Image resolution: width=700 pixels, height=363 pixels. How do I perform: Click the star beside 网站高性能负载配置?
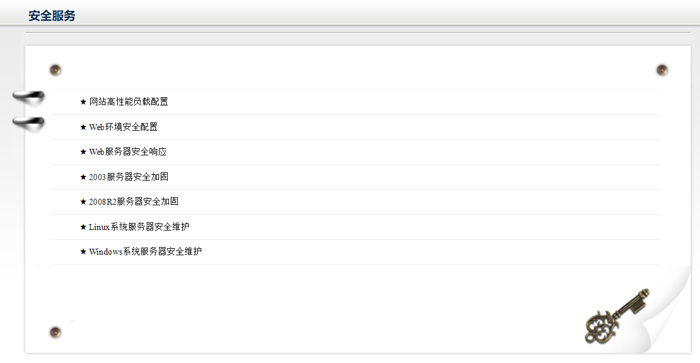[x=83, y=102]
